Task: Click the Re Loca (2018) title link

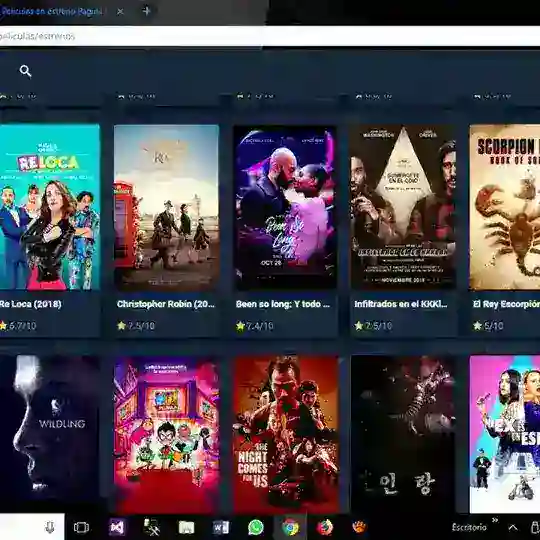Action: [30, 304]
